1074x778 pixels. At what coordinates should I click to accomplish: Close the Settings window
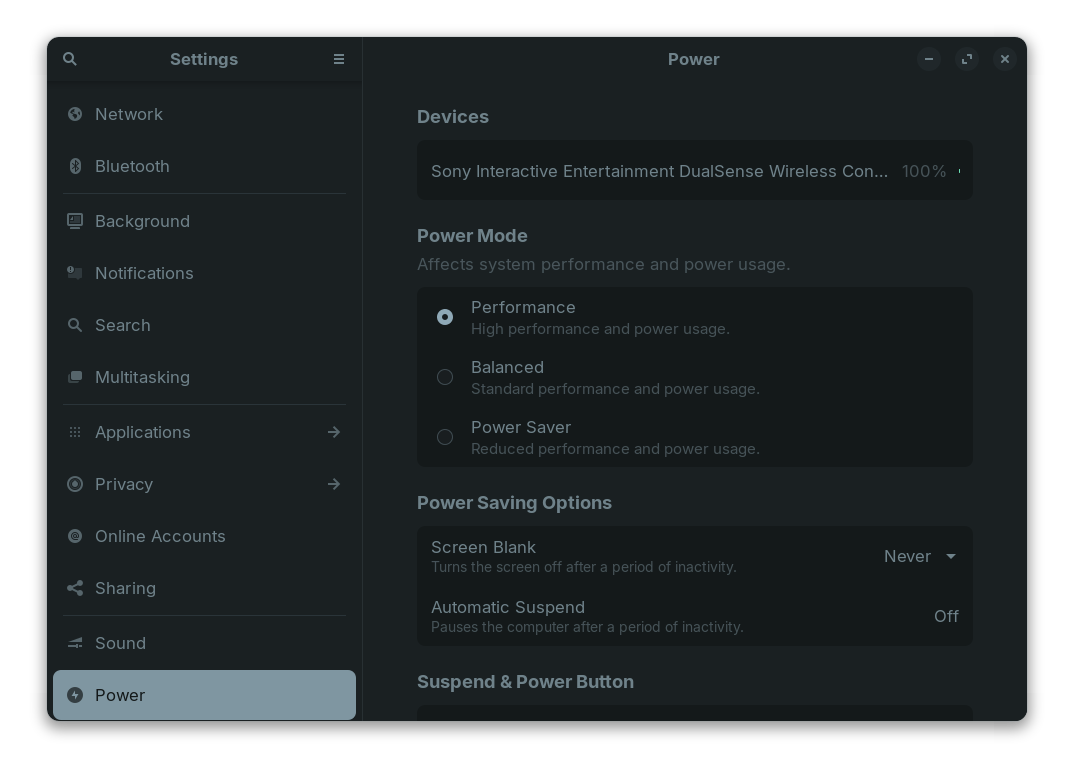click(x=1005, y=59)
